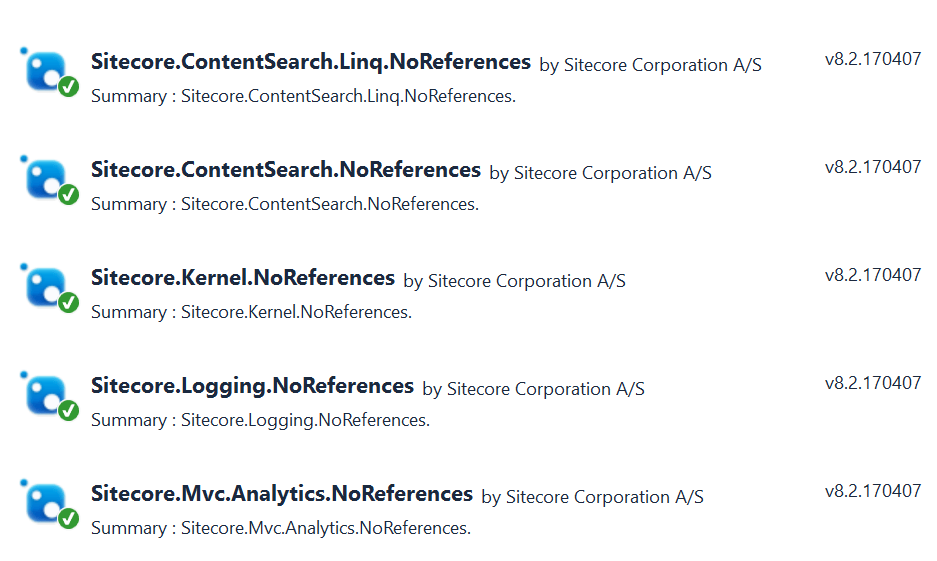
Task: Click author text next to Sitecore.Logging.NoReferences
Action: (533, 389)
